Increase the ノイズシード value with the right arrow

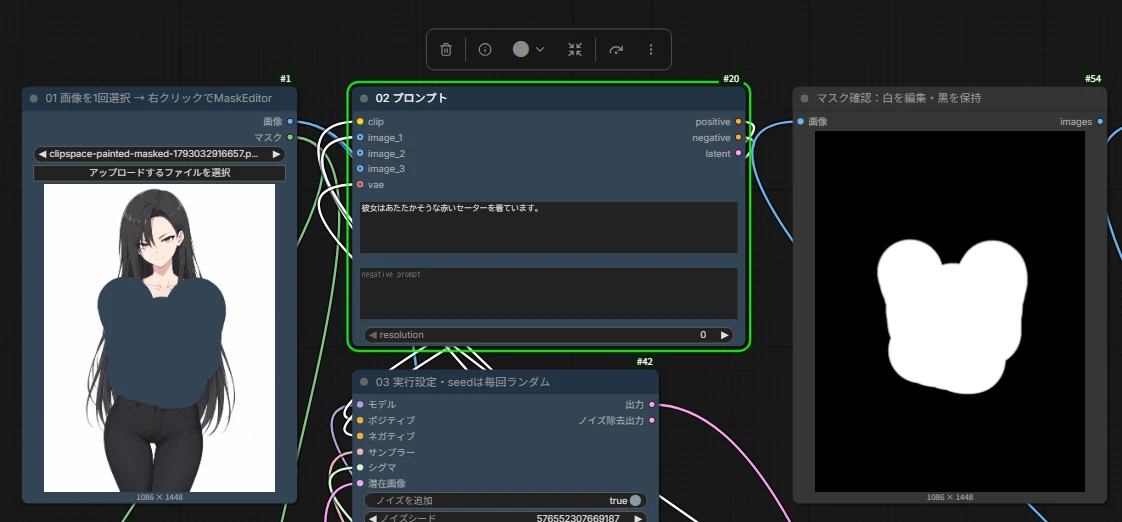638,518
